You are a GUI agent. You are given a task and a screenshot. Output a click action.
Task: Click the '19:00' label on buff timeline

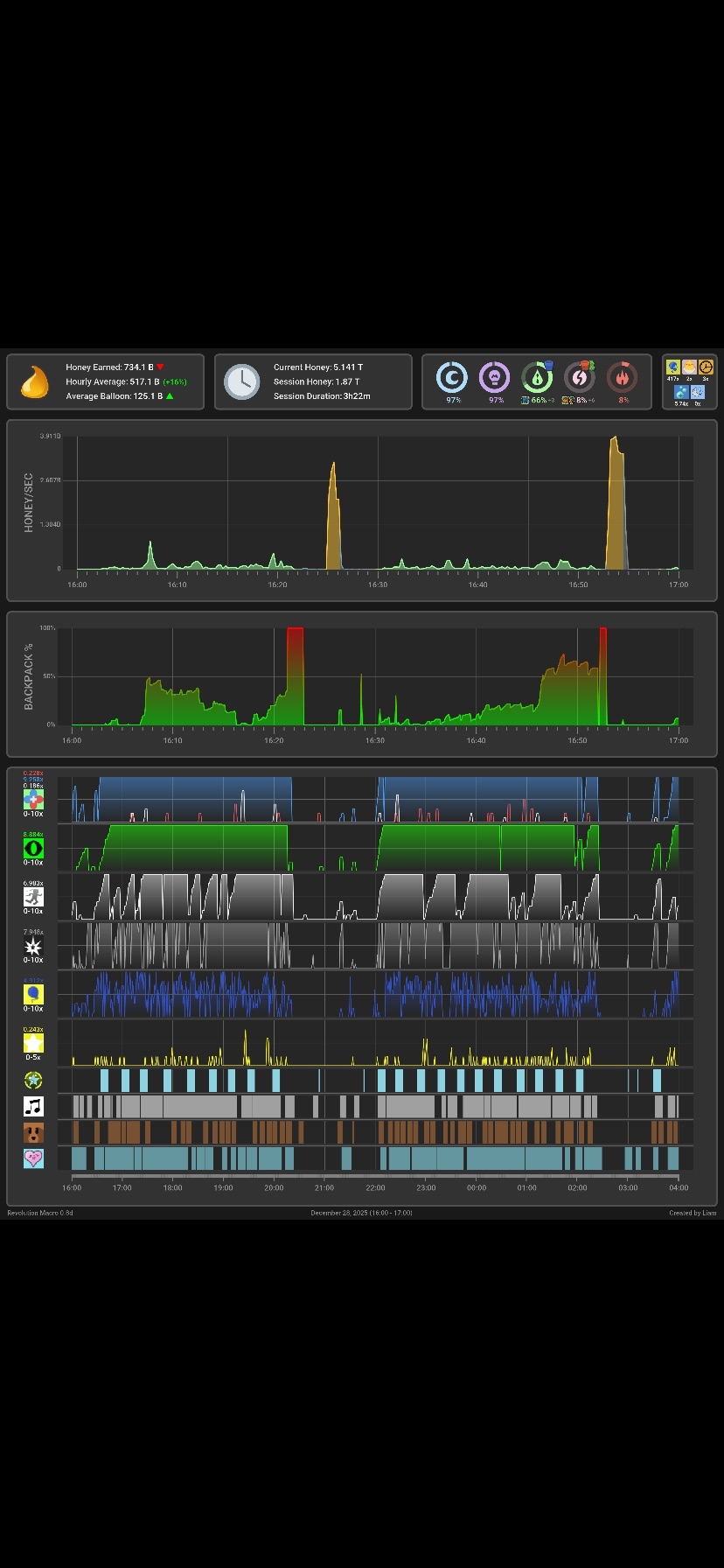pos(223,1187)
